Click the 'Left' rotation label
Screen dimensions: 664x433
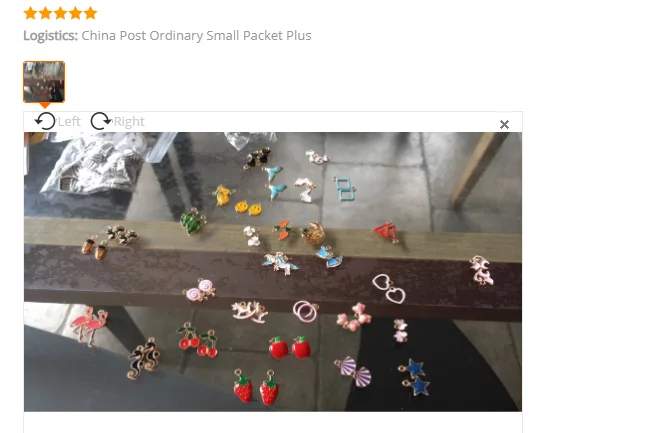coord(69,122)
